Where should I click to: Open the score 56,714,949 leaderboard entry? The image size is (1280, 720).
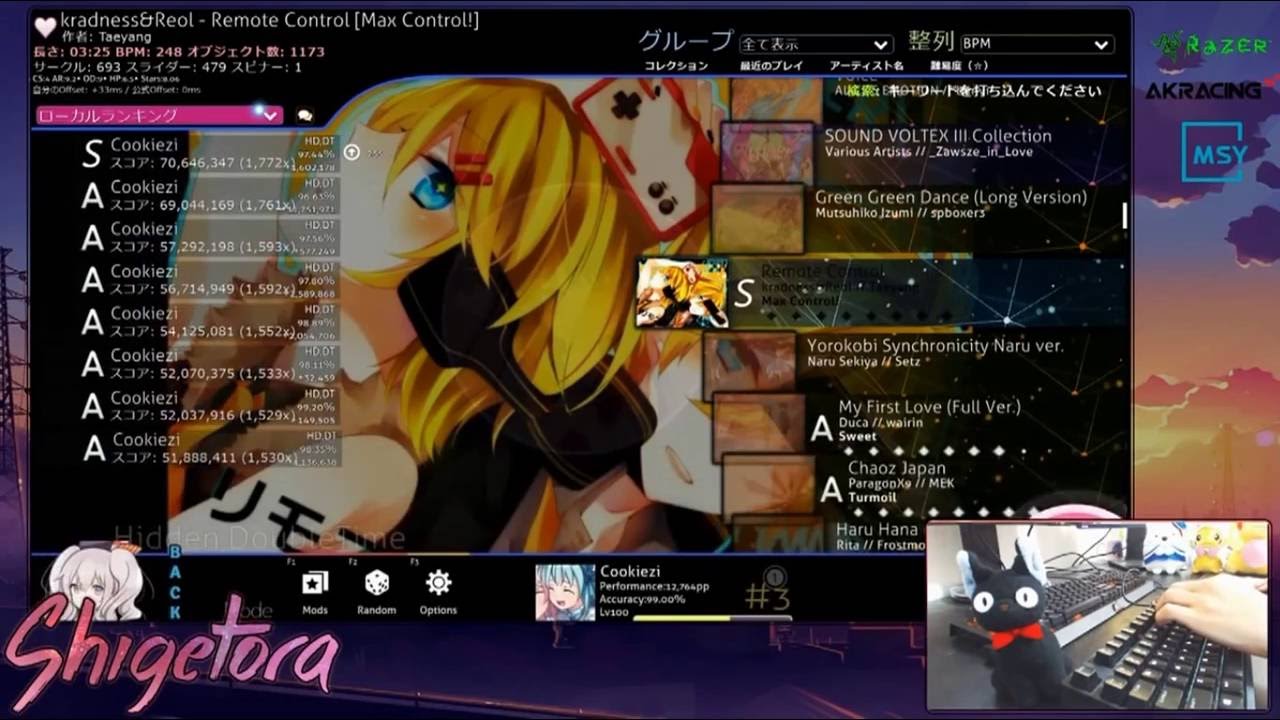click(208, 279)
